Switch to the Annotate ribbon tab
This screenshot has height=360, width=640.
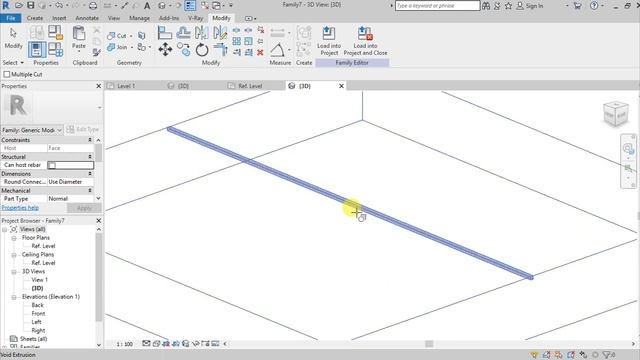point(87,18)
